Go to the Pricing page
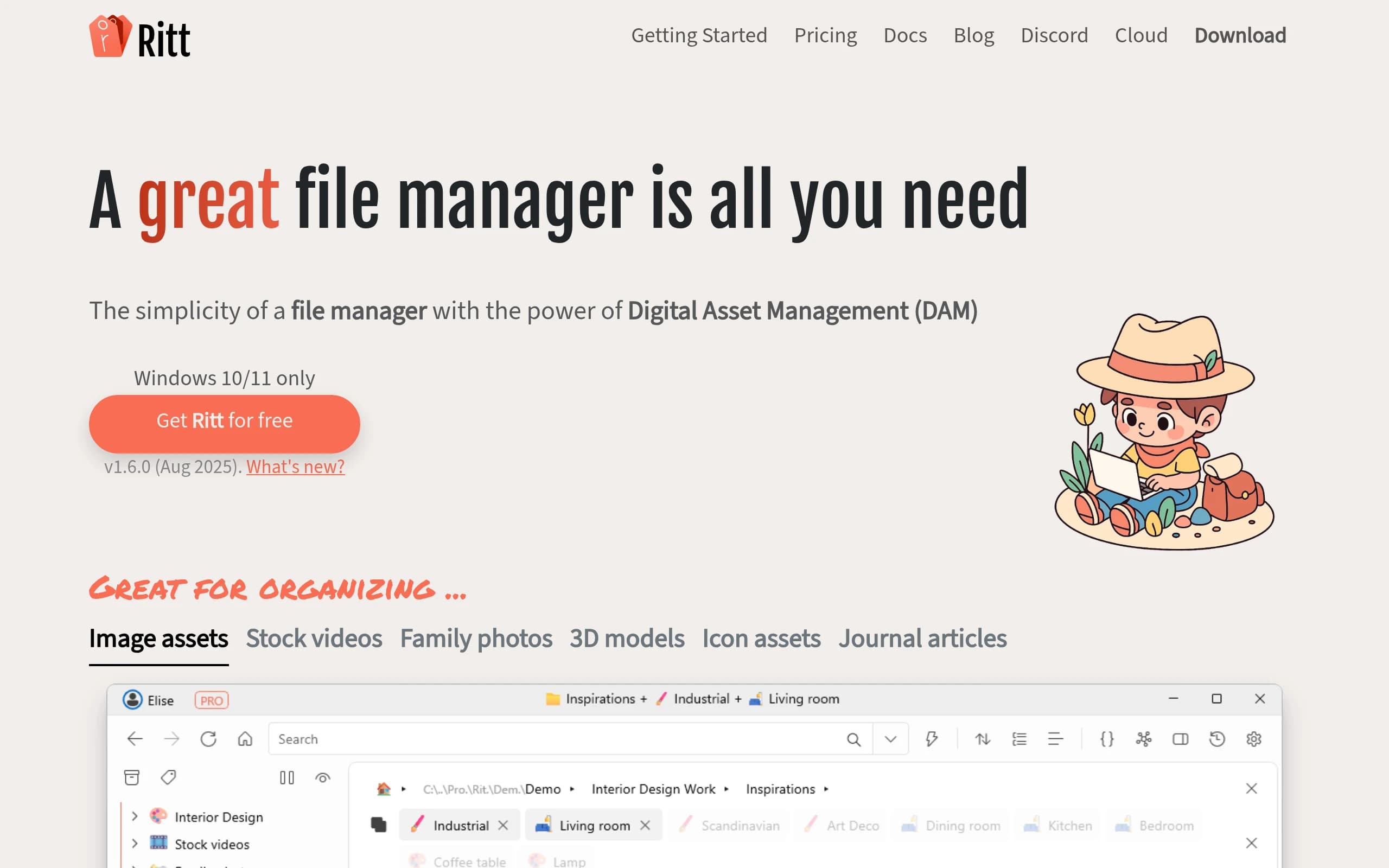Screen dimensions: 1389x868 pyautogui.click(x=825, y=36)
